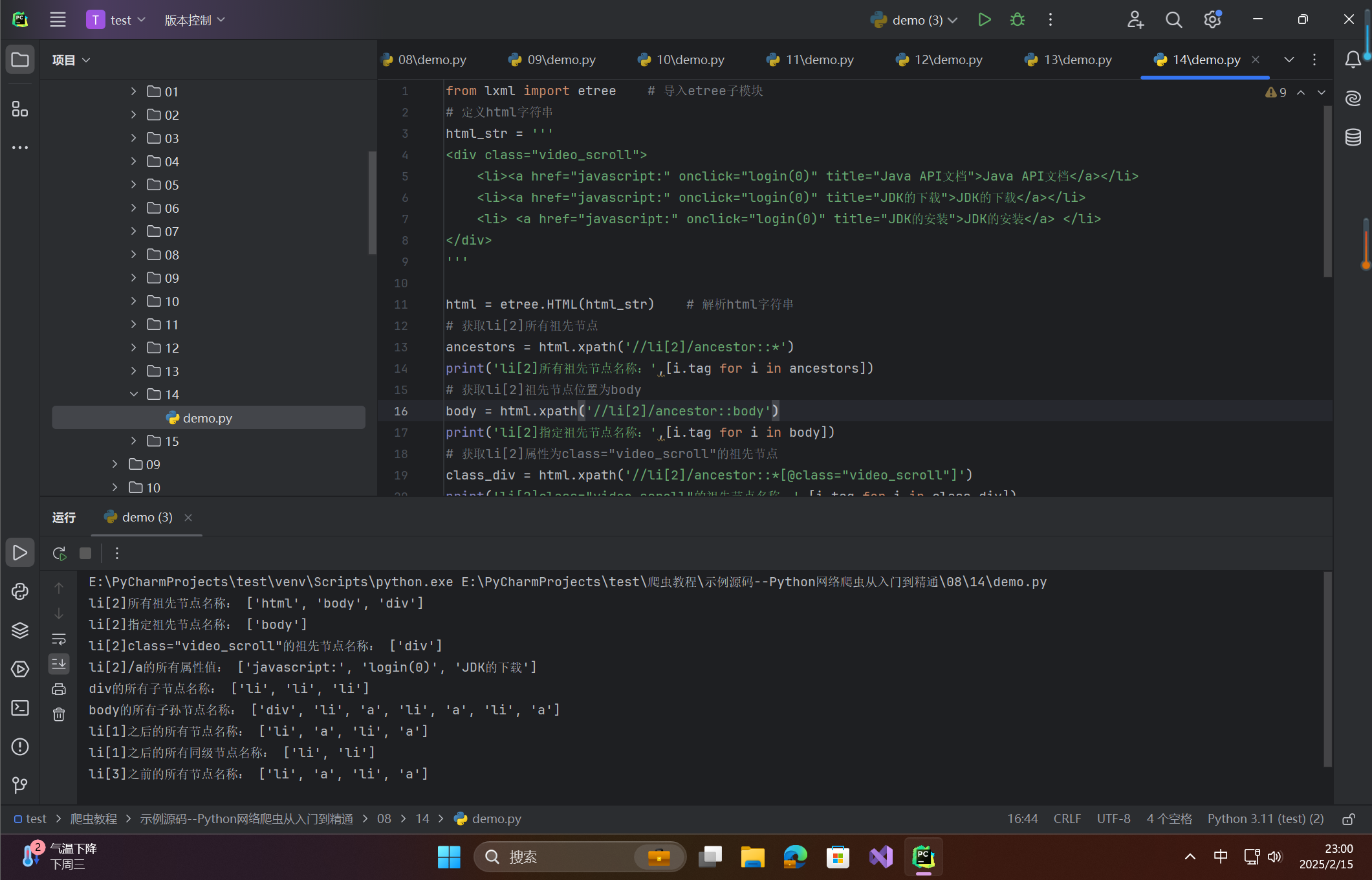Clear all output with trash icon
The width and height of the screenshot is (1372, 880).
pos(59,714)
